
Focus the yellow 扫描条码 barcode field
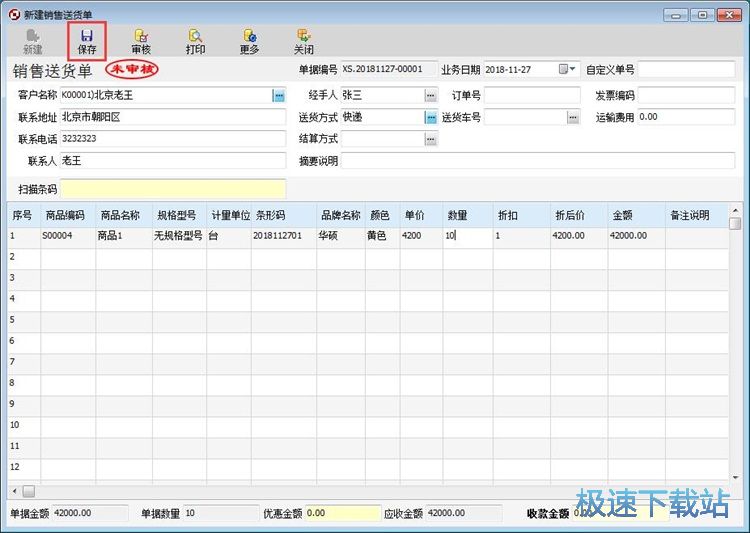click(173, 189)
